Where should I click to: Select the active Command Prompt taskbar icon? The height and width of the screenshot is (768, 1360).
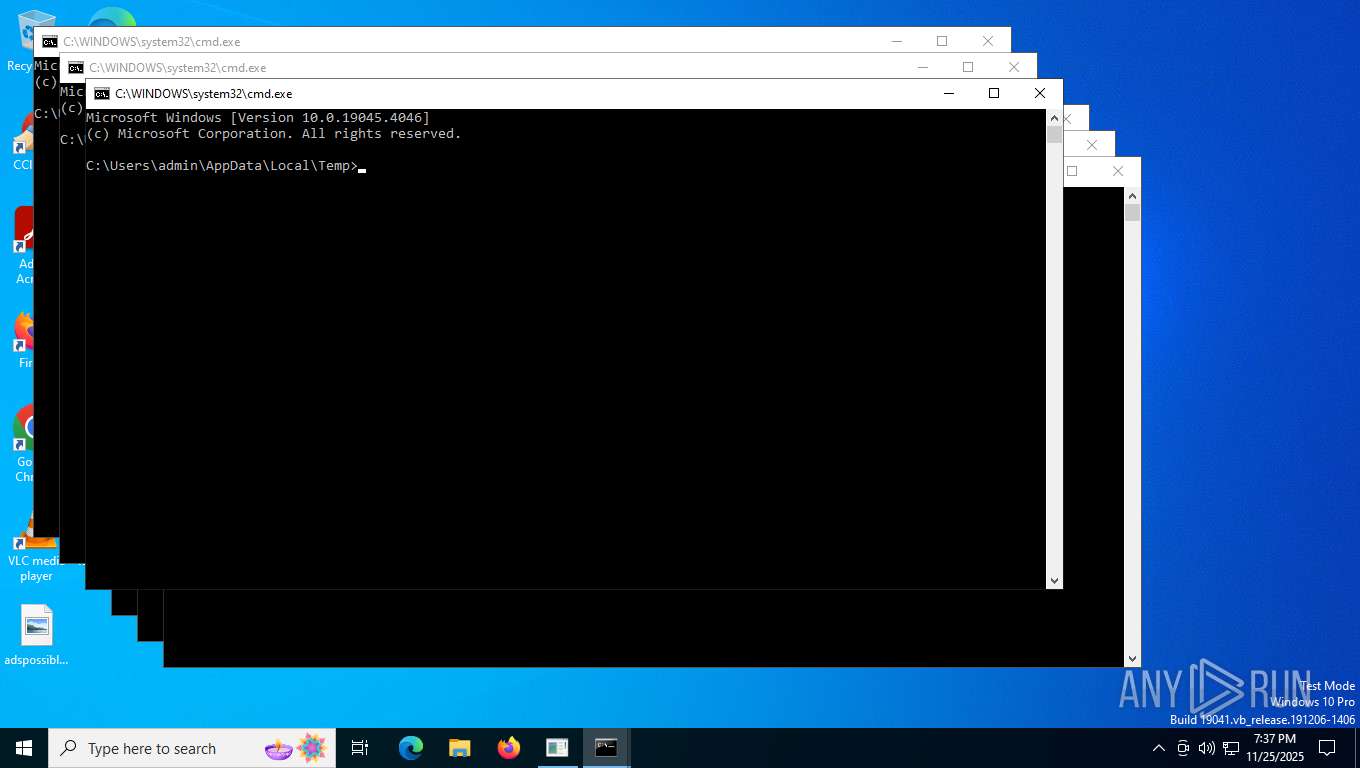click(606, 748)
